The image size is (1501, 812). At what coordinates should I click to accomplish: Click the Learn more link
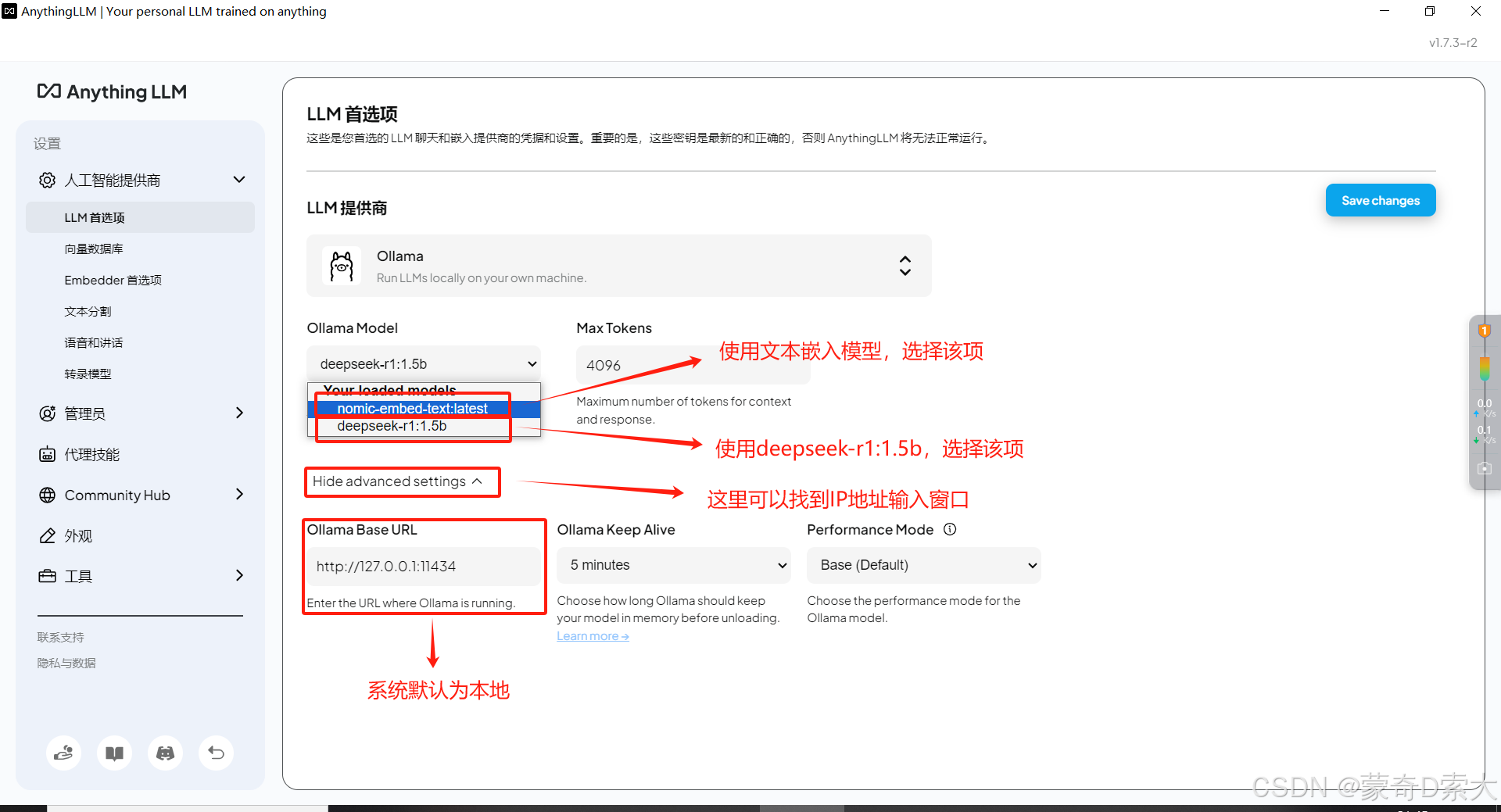(x=592, y=635)
